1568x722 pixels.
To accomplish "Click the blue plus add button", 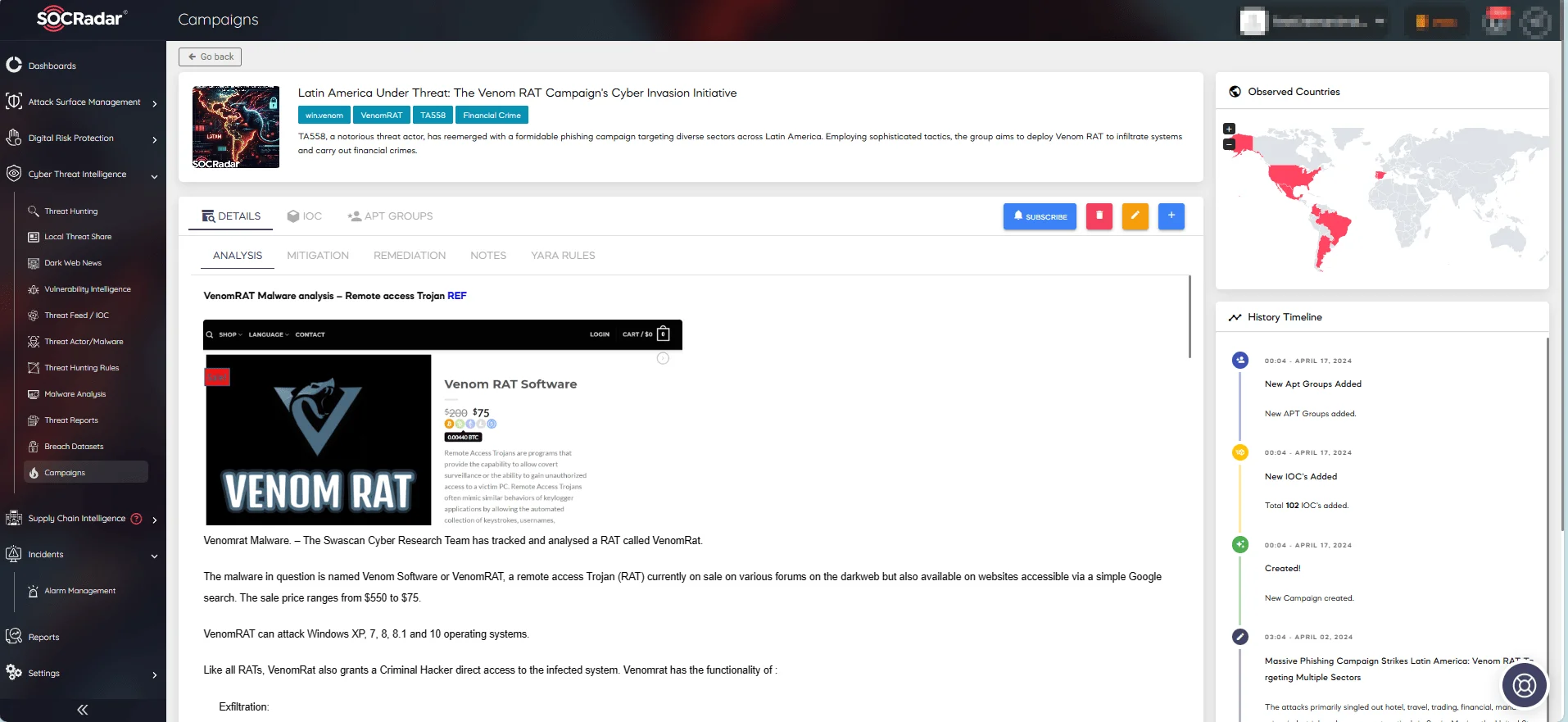I will pos(1171,216).
